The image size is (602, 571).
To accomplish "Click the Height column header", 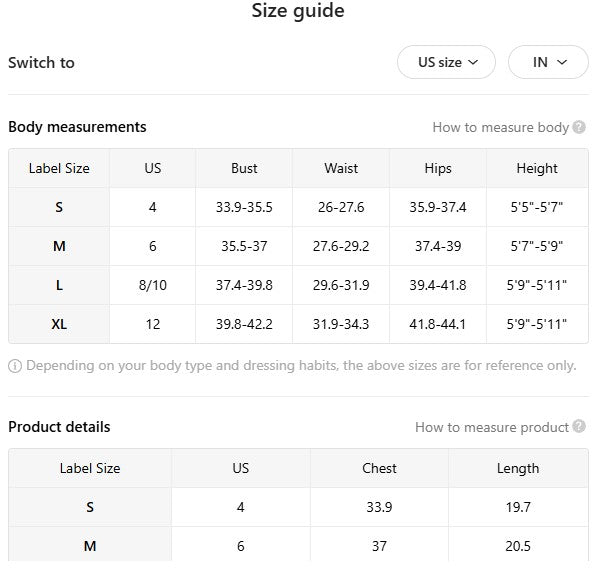I will pos(537,168).
